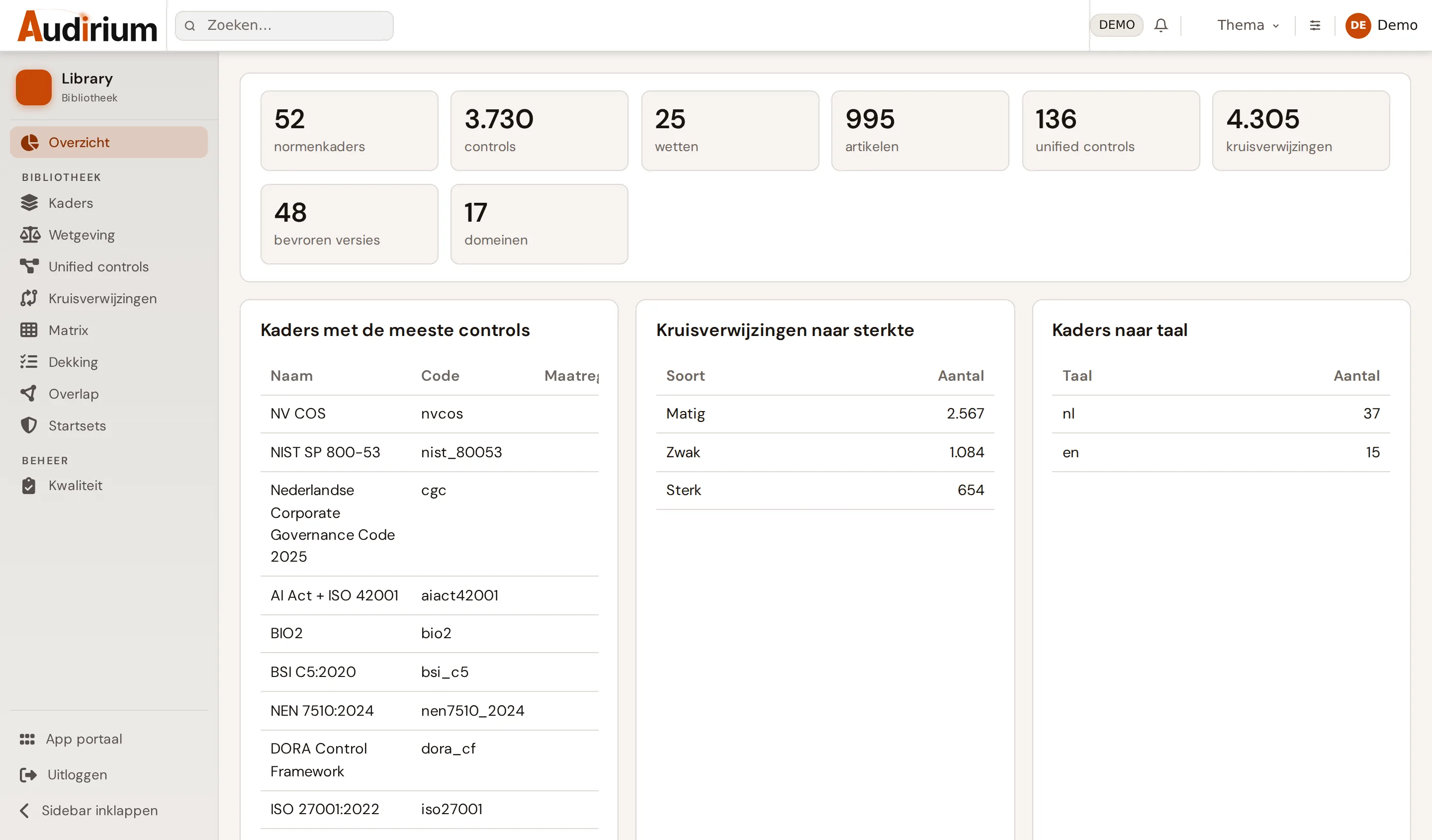Click the Uitloggen exit icon

28,775
